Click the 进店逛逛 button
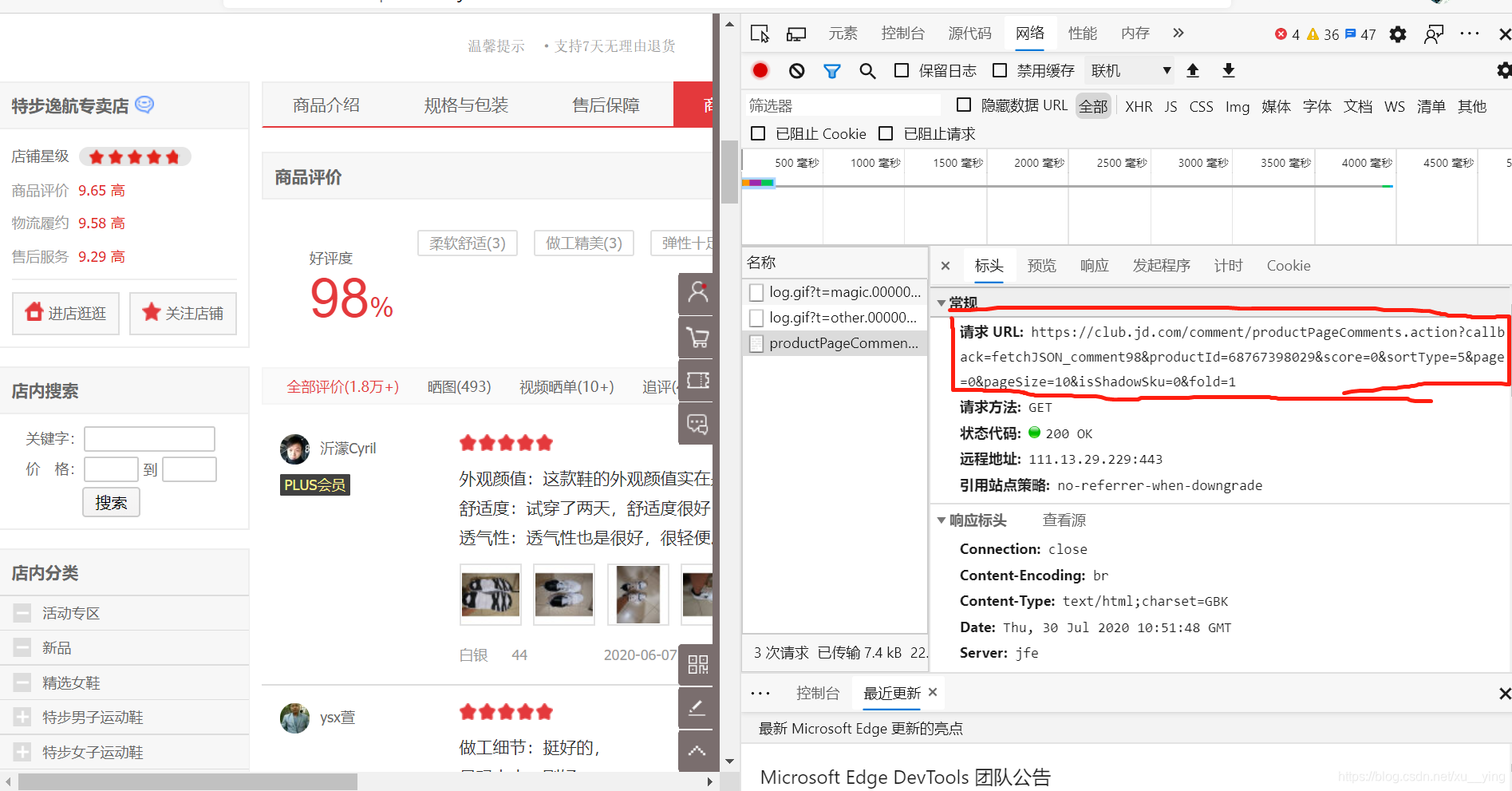The width and height of the screenshot is (1512, 791). click(66, 313)
